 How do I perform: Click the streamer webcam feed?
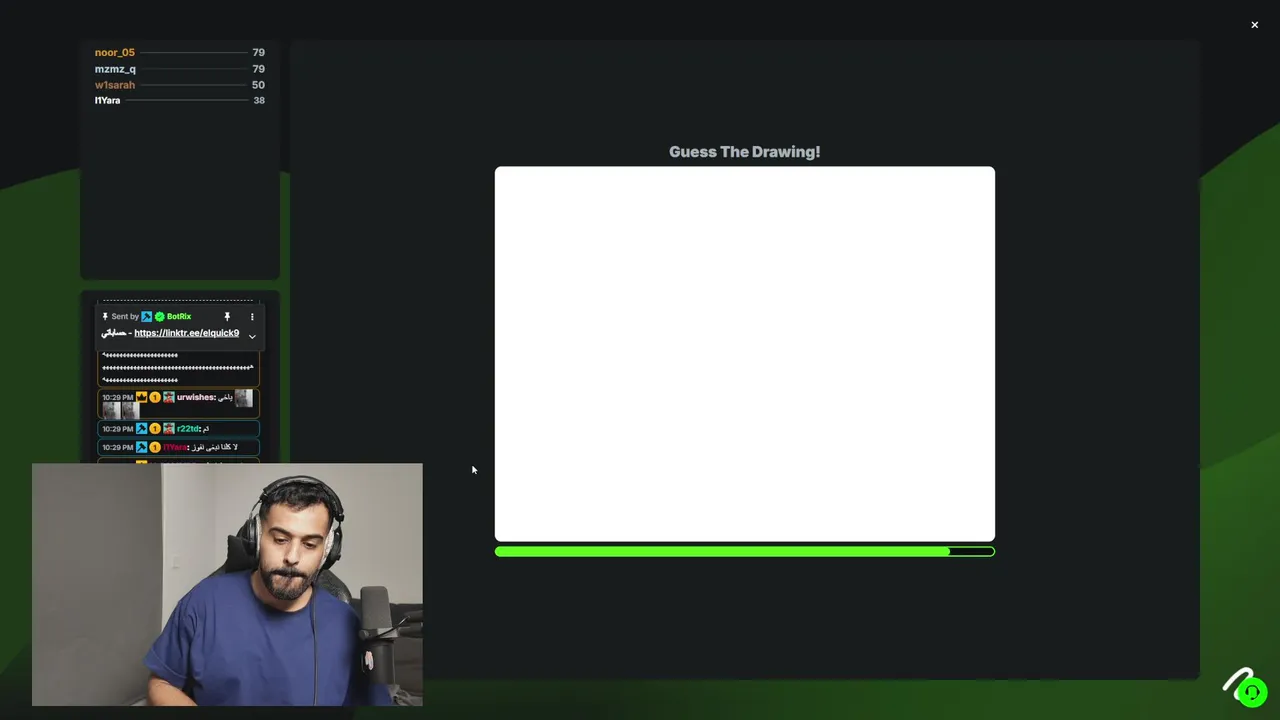pos(227,584)
